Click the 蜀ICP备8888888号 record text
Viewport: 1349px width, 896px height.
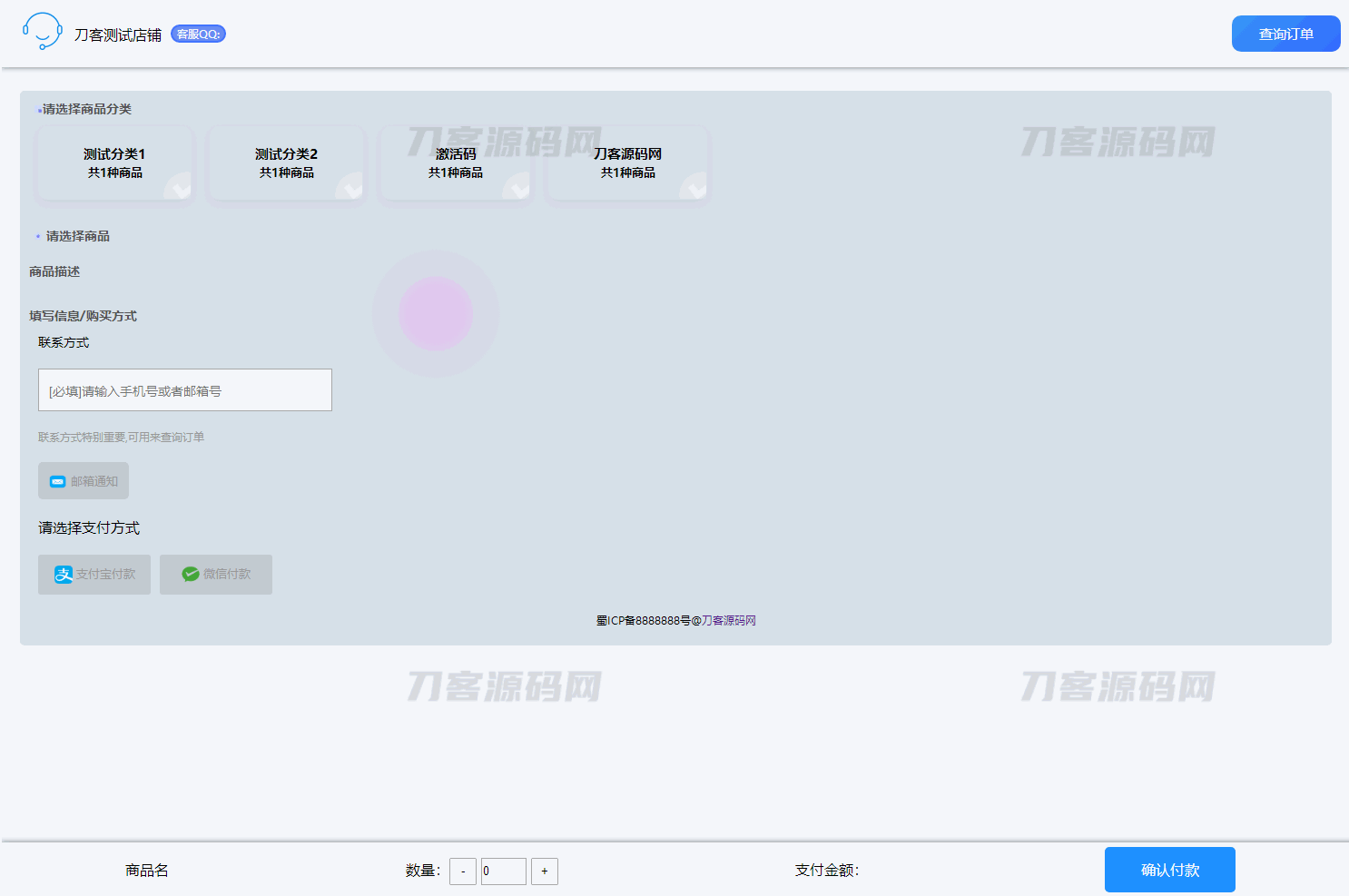(644, 621)
